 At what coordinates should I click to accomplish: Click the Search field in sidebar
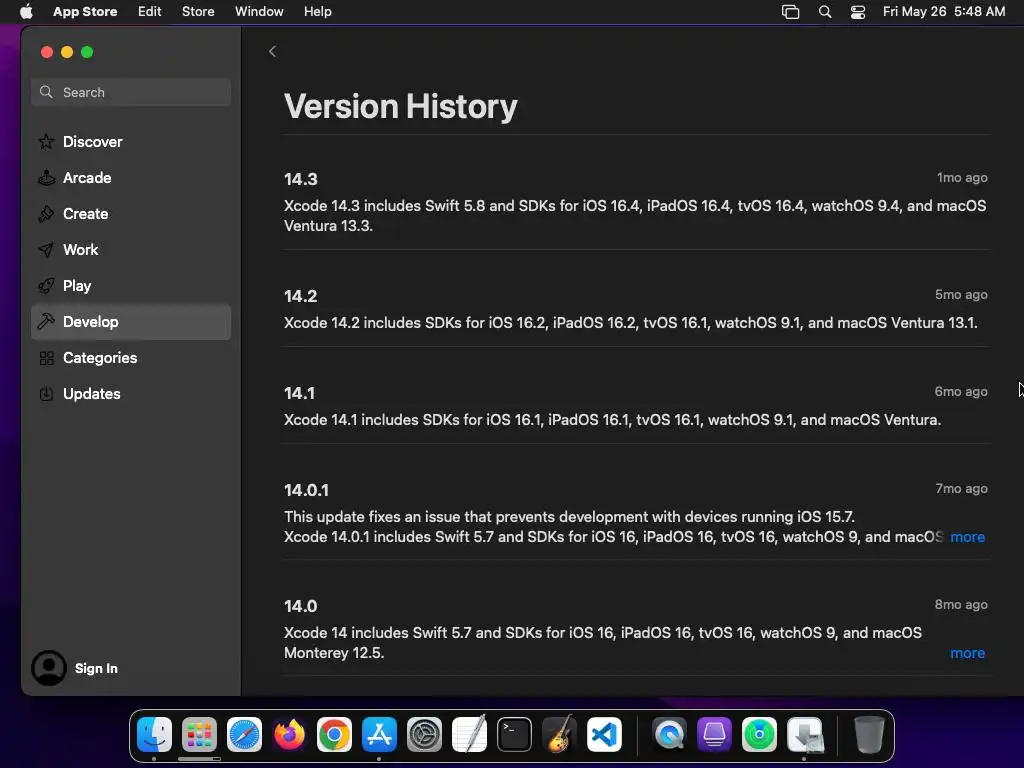(131, 92)
